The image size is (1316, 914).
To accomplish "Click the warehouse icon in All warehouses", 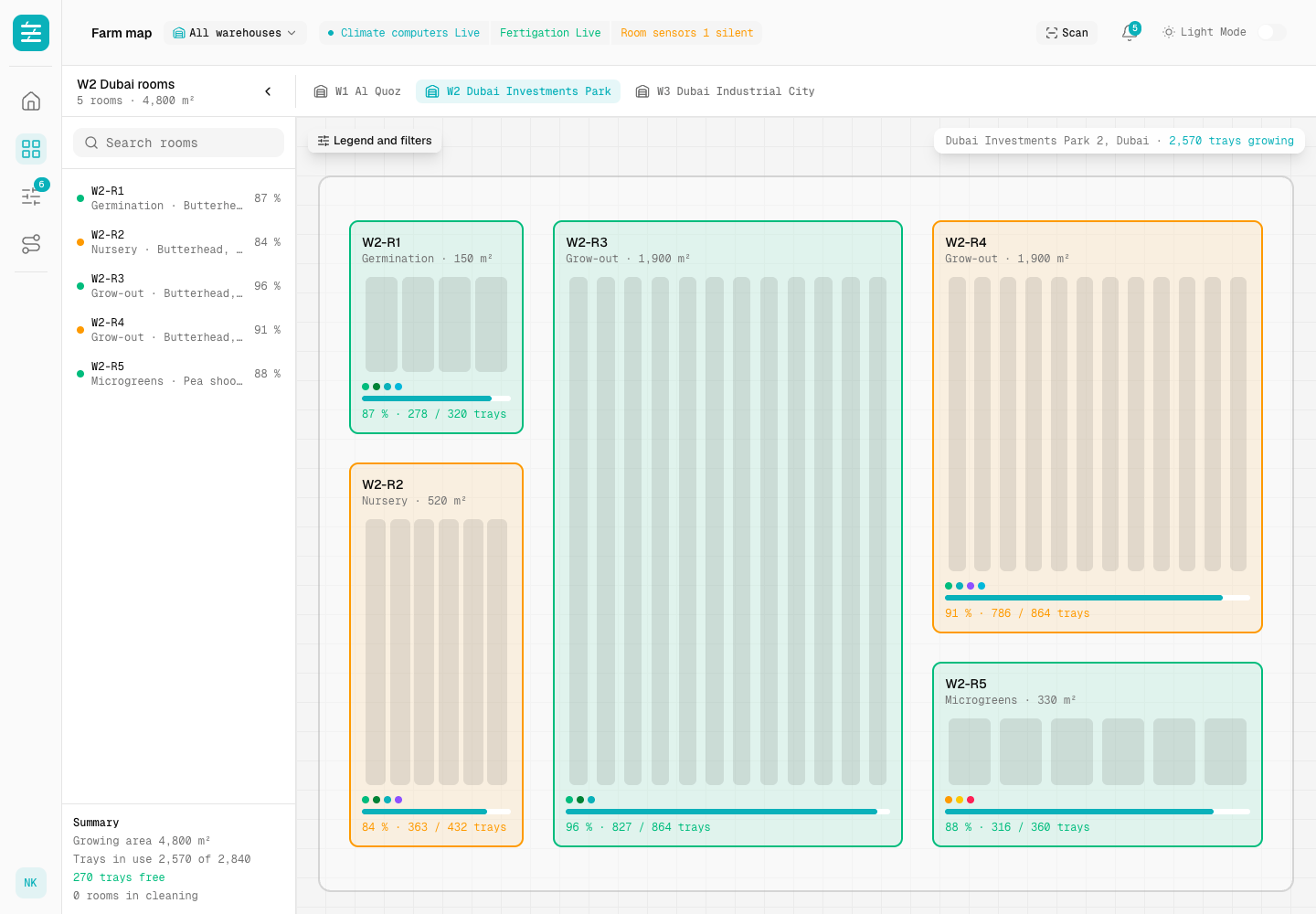I will click(179, 33).
